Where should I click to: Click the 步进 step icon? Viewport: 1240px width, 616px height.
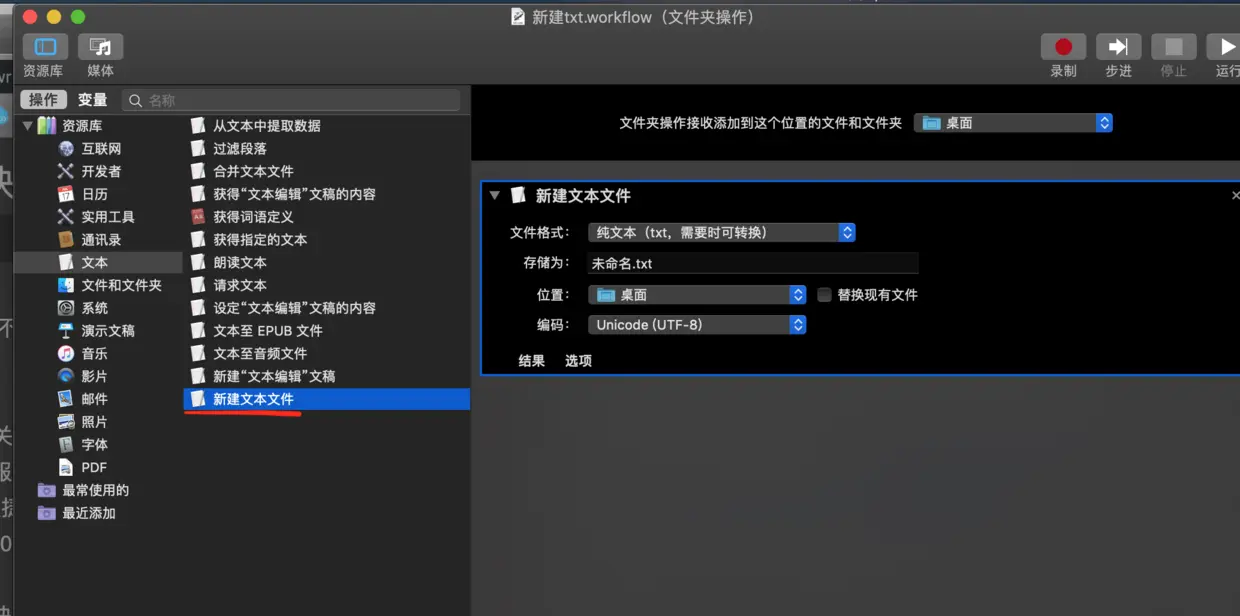point(1118,46)
